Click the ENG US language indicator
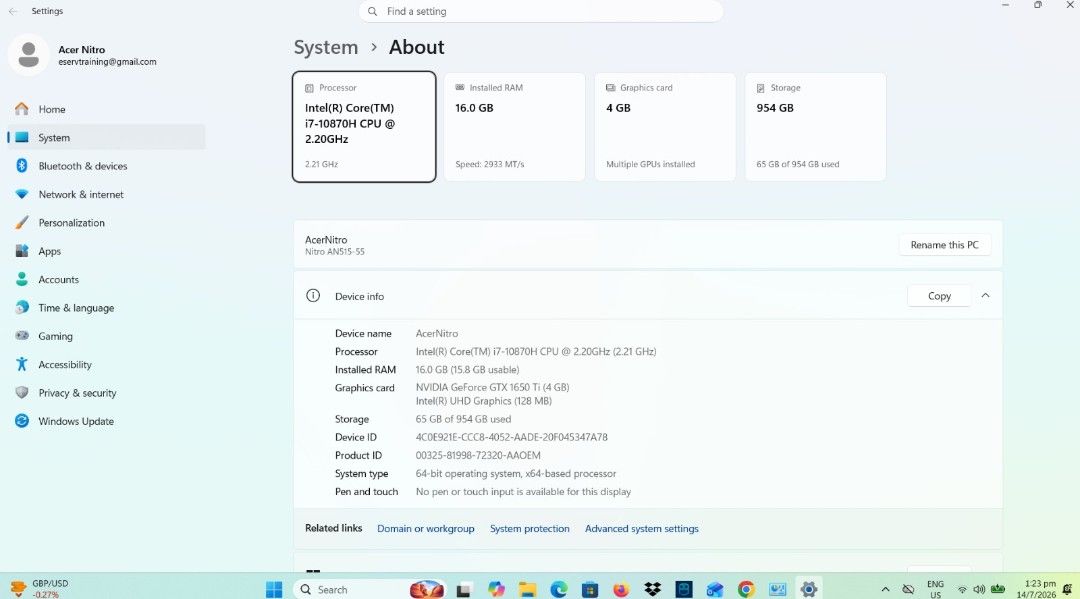 (x=935, y=589)
